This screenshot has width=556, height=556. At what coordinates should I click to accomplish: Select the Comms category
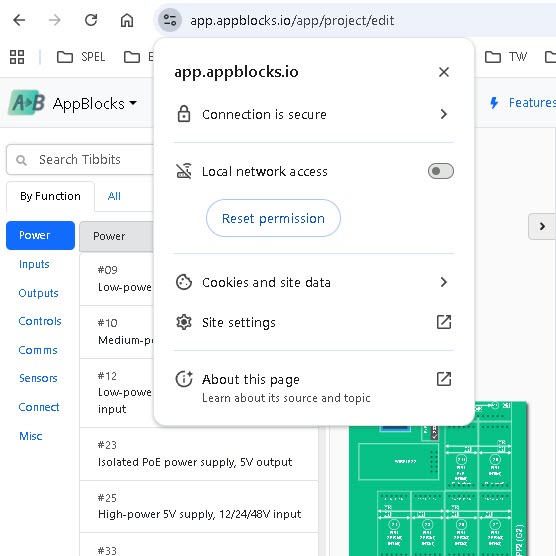click(38, 350)
